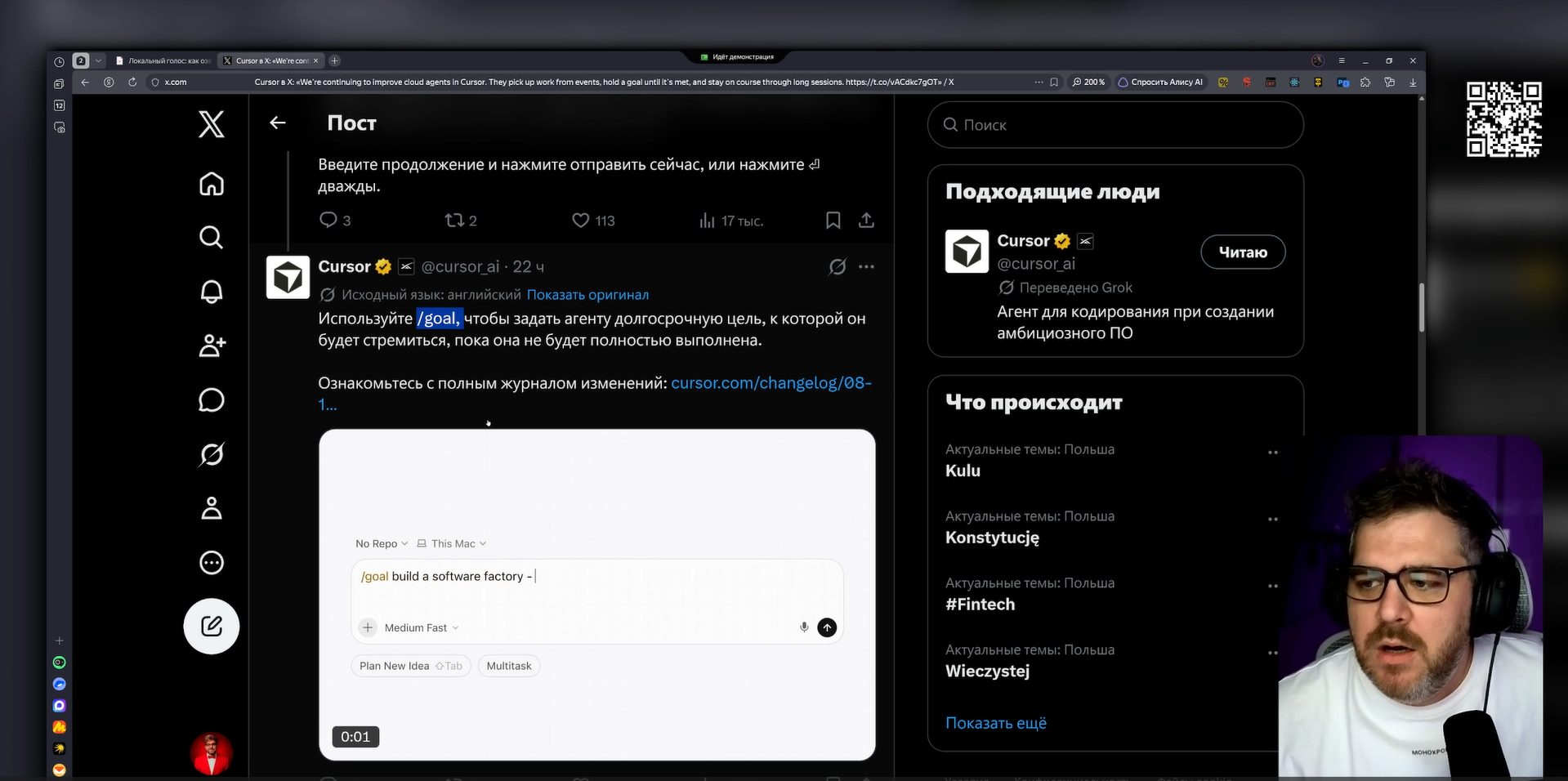Open profile icon in left sidebar
This screenshot has height=781, width=1568.
click(x=212, y=508)
